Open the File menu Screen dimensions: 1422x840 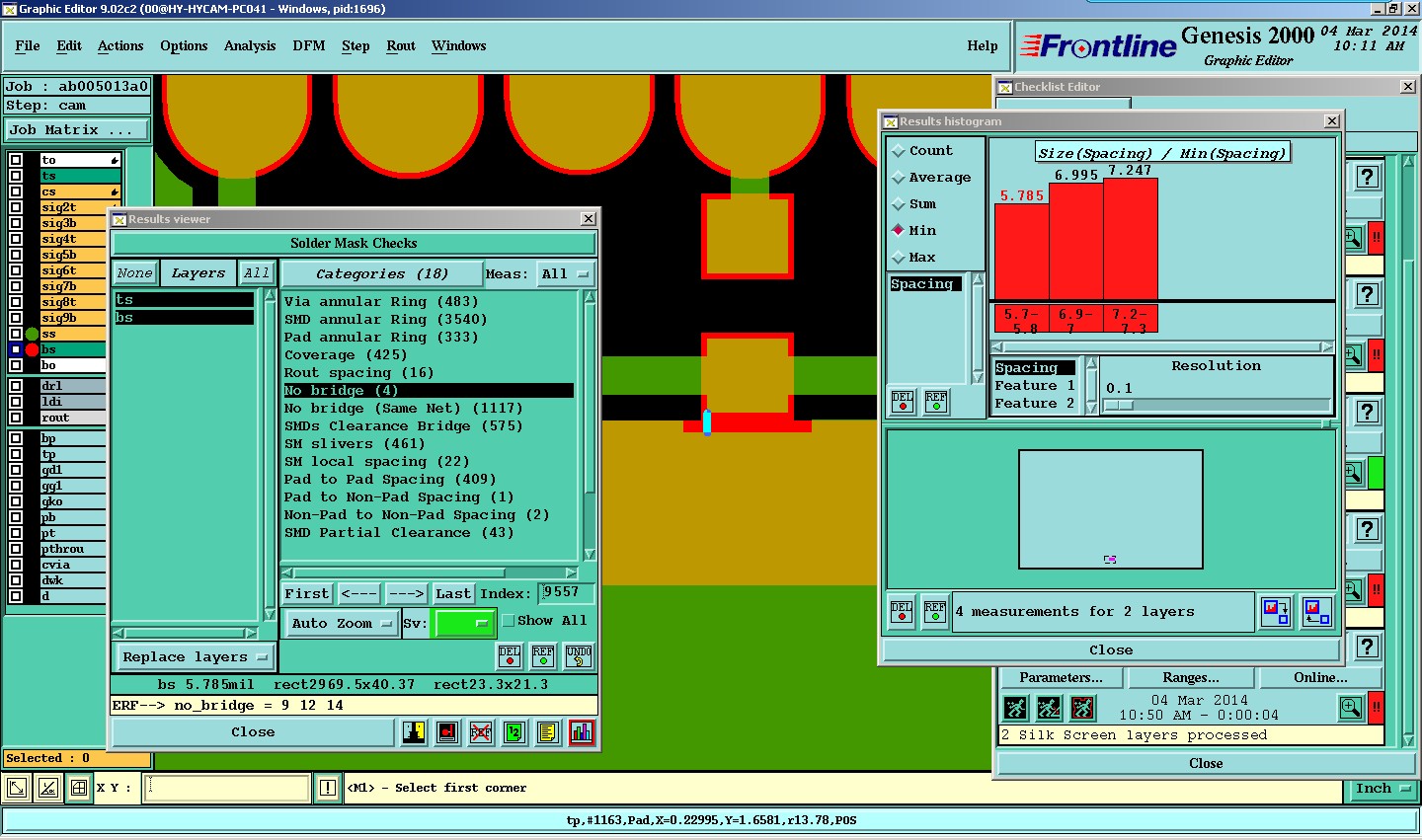[x=28, y=46]
